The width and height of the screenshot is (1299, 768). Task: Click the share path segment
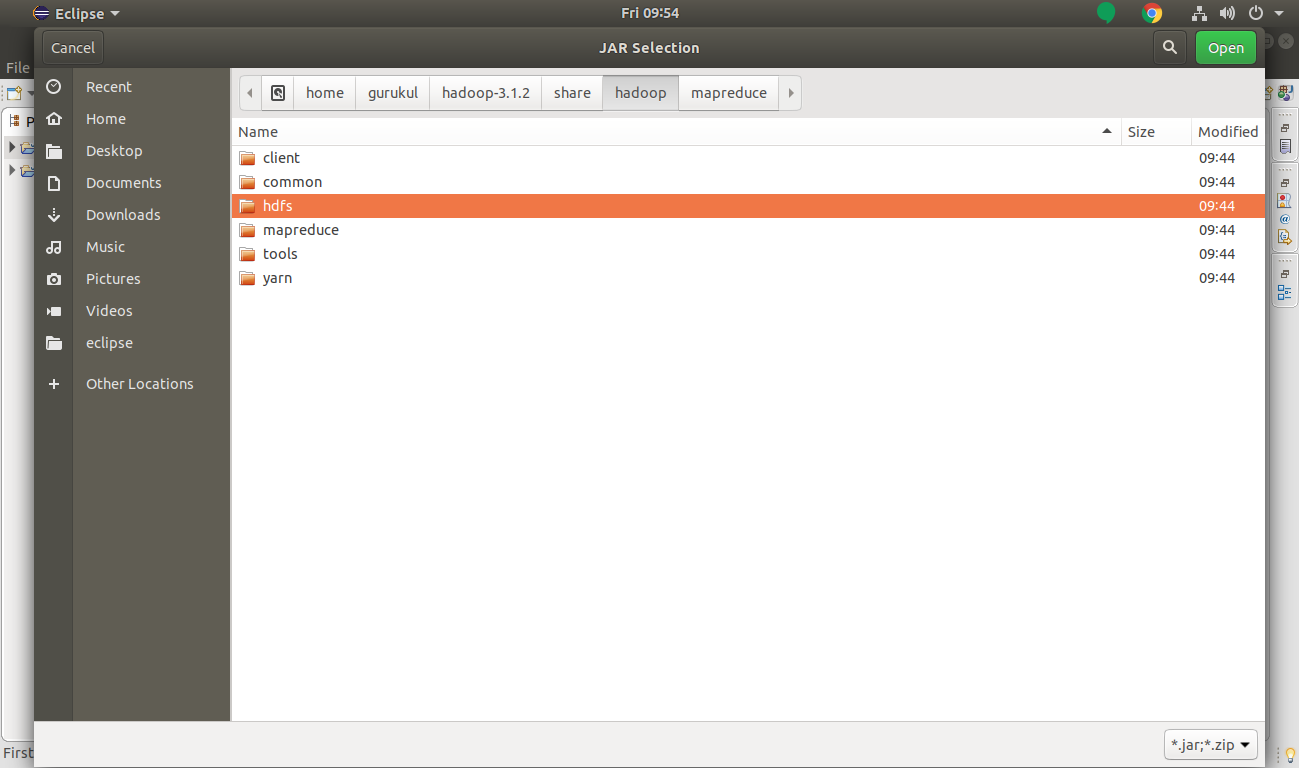(572, 93)
